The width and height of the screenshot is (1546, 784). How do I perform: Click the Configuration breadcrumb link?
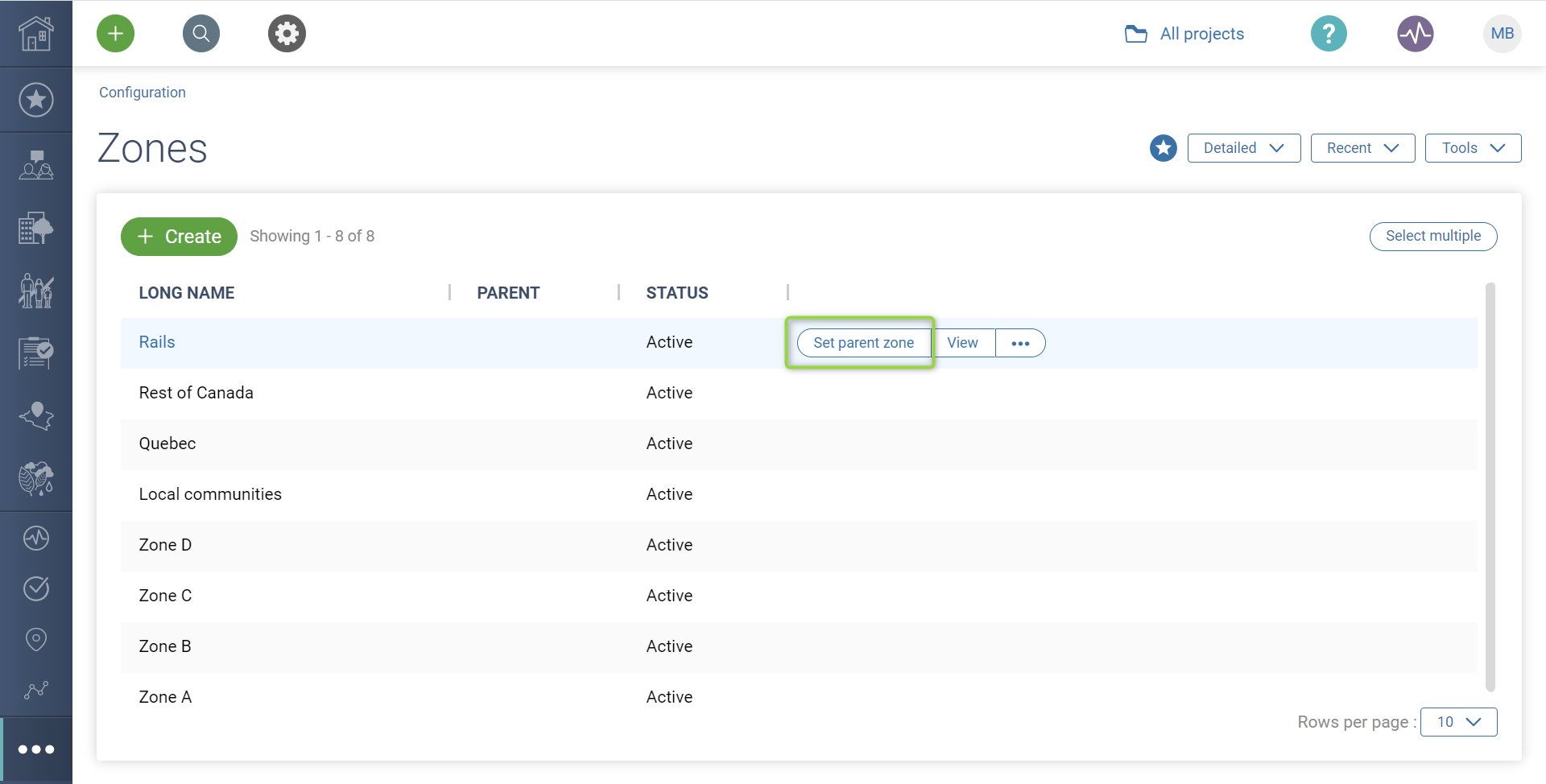pyautogui.click(x=143, y=93)
